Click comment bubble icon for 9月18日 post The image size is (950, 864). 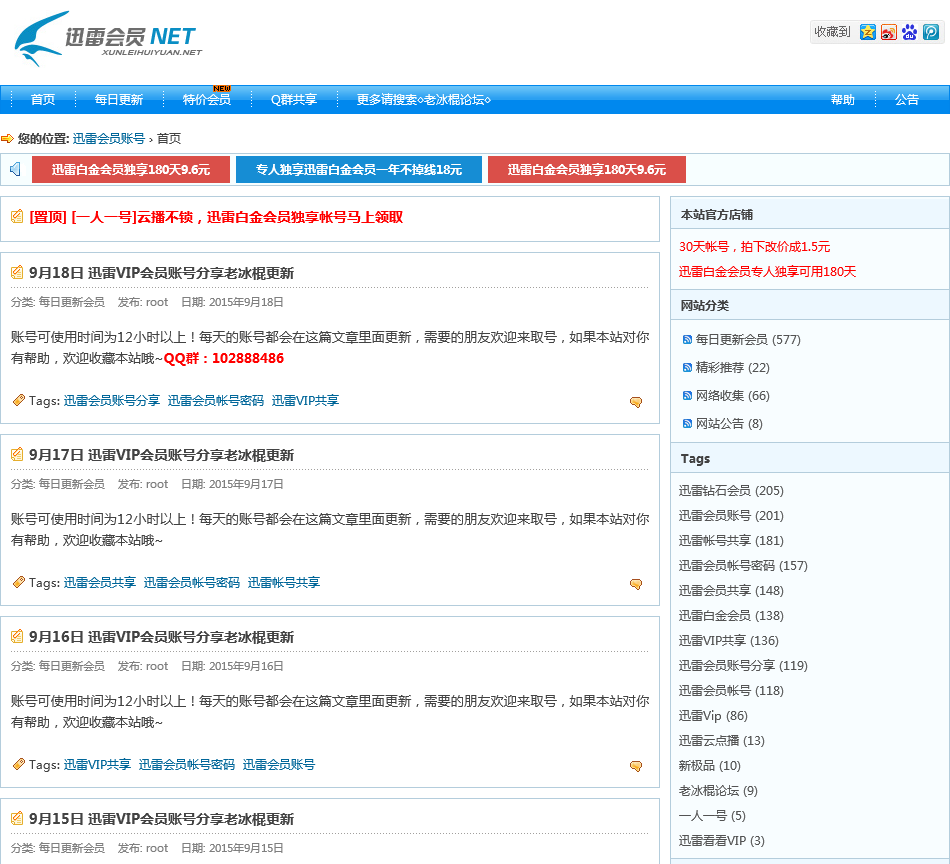[x=636, y=402]
